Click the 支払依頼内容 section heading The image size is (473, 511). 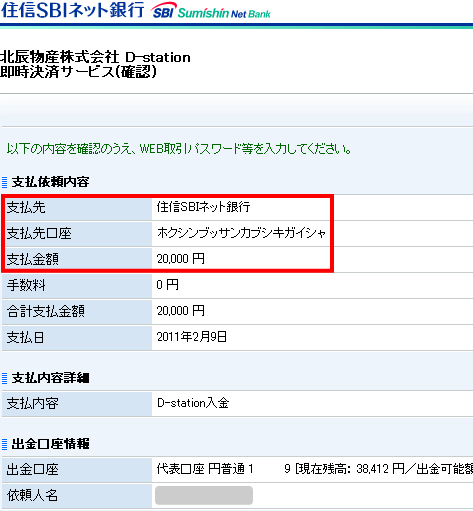pos(50,182)
